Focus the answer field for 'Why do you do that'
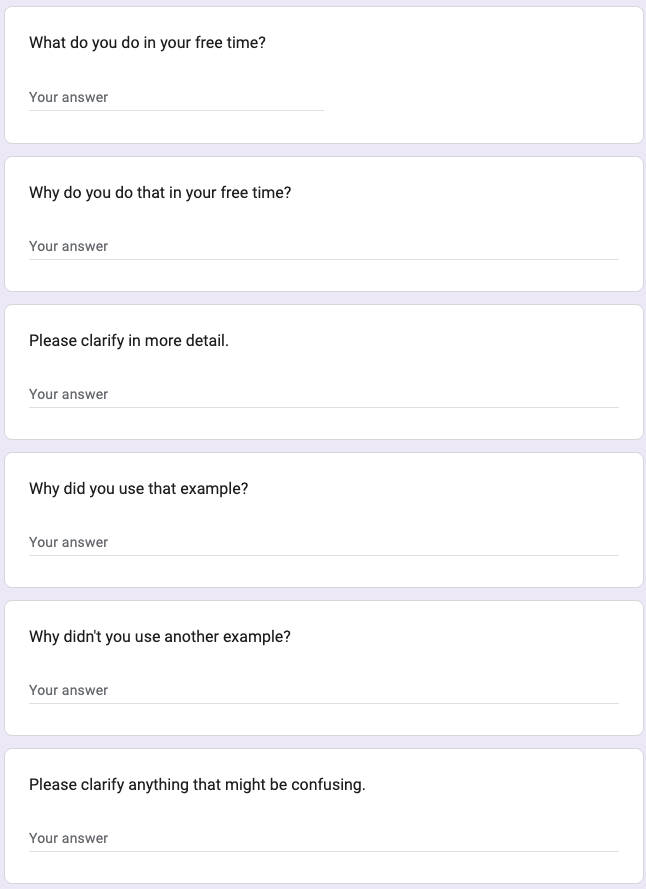Image resolution: width=646 pixels, height=889 pixels. point(324,247)
